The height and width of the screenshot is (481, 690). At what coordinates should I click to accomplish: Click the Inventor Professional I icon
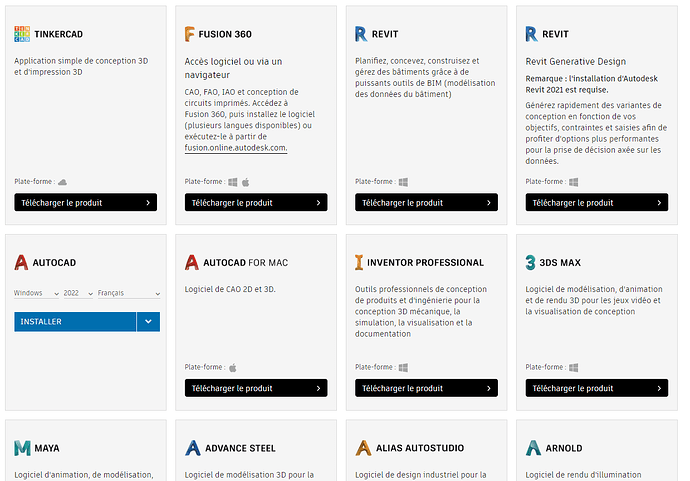[x=359, y=262]
